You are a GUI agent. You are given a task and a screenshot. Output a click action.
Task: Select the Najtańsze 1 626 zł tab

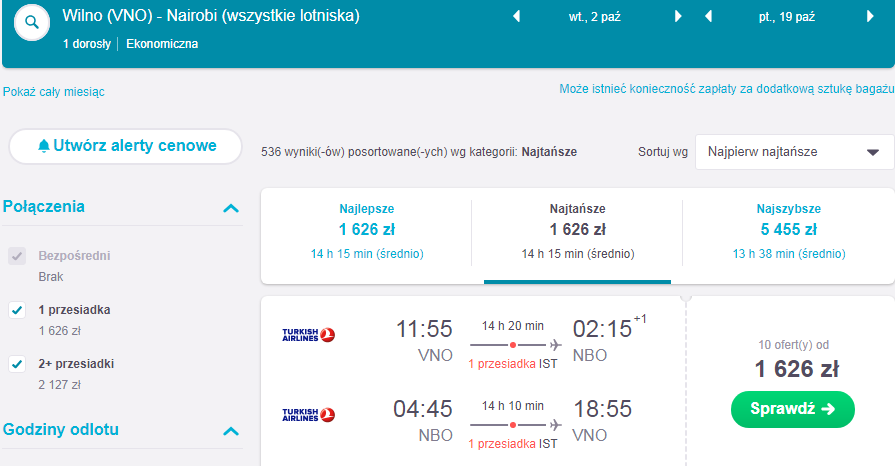click(x=578, y=232)
